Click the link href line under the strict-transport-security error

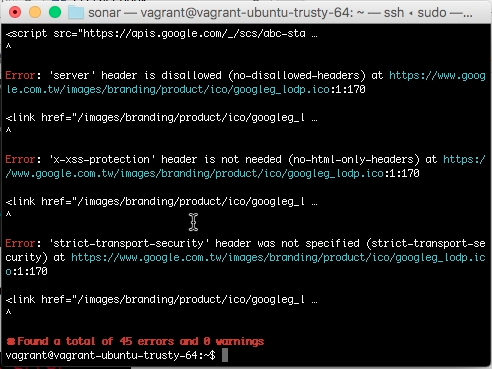tap(162, 300)
